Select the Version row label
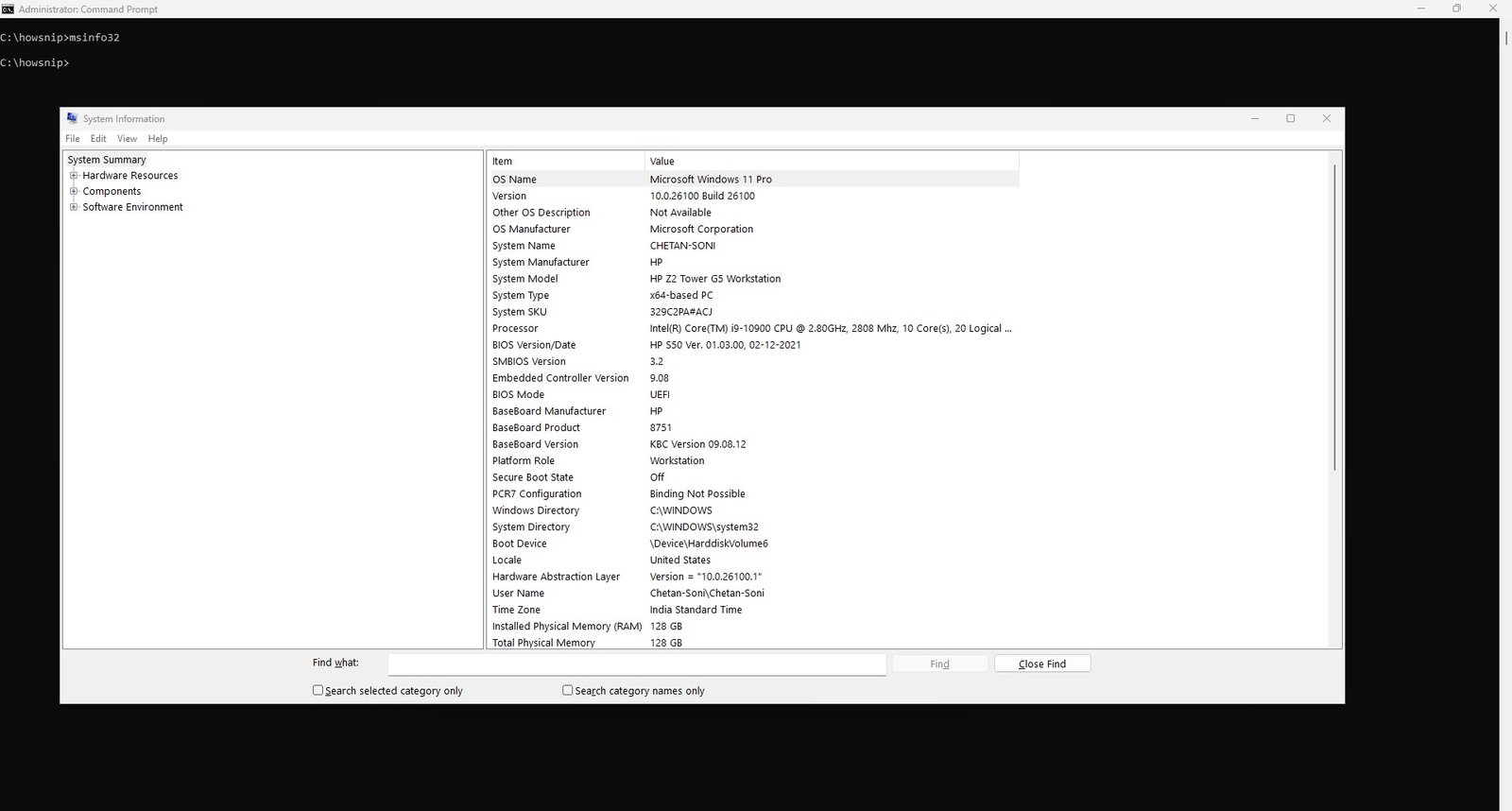Image resolution: width=1512 pixels, height=811 pixels. click(x=509, y=196)
